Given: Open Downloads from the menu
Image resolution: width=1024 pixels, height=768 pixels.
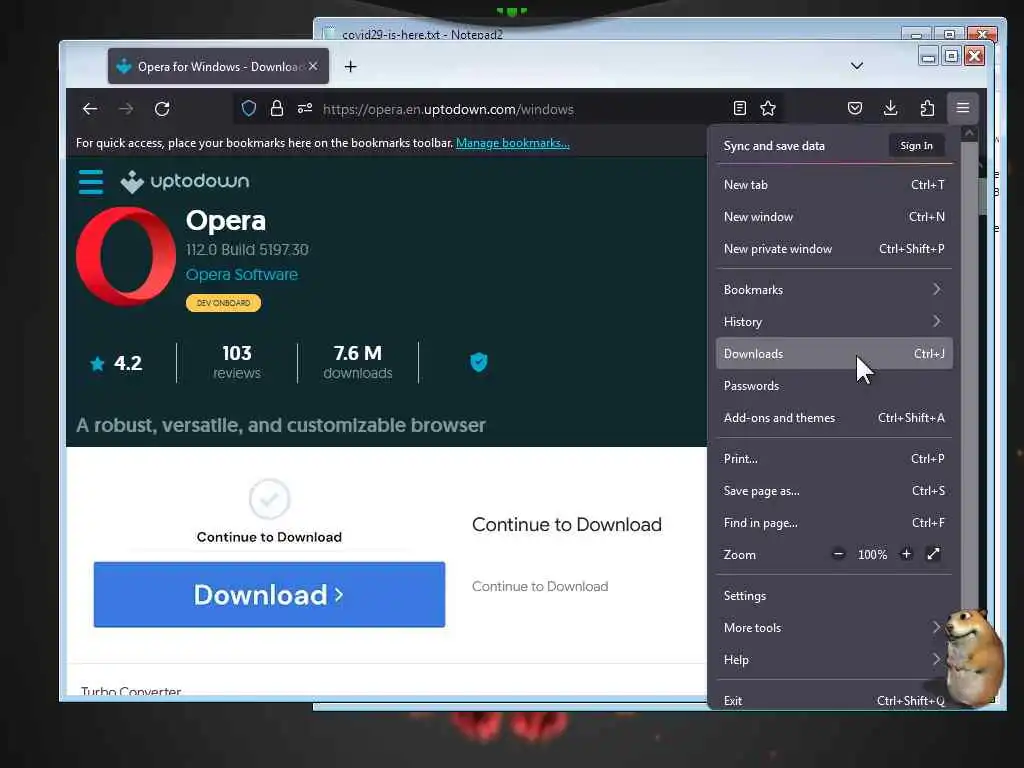Looking at the screenshot, I should [x=834, y=353].
